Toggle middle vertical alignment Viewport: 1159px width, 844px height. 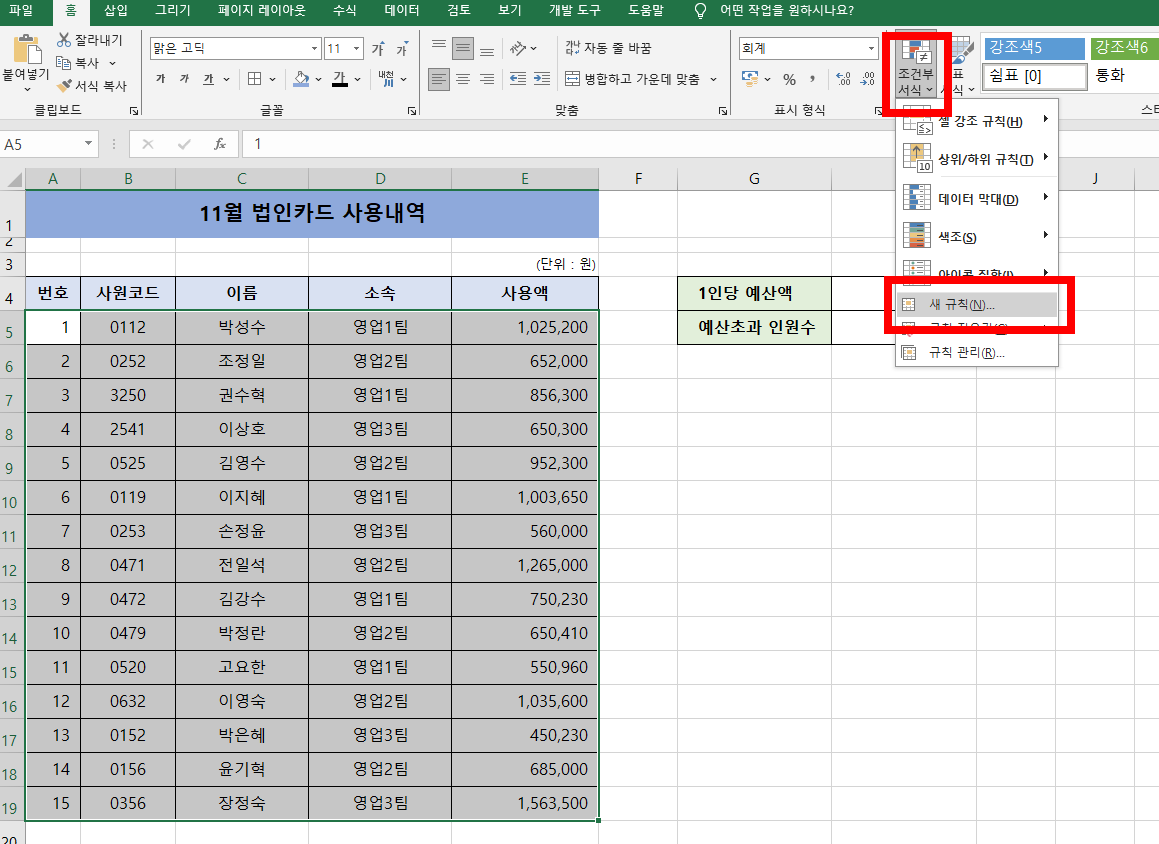pos(463,49)
